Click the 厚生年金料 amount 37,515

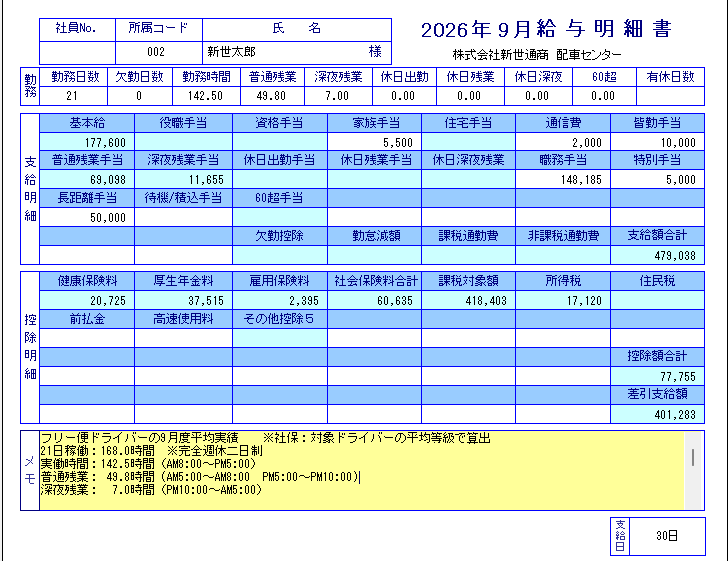coord(183,300)
